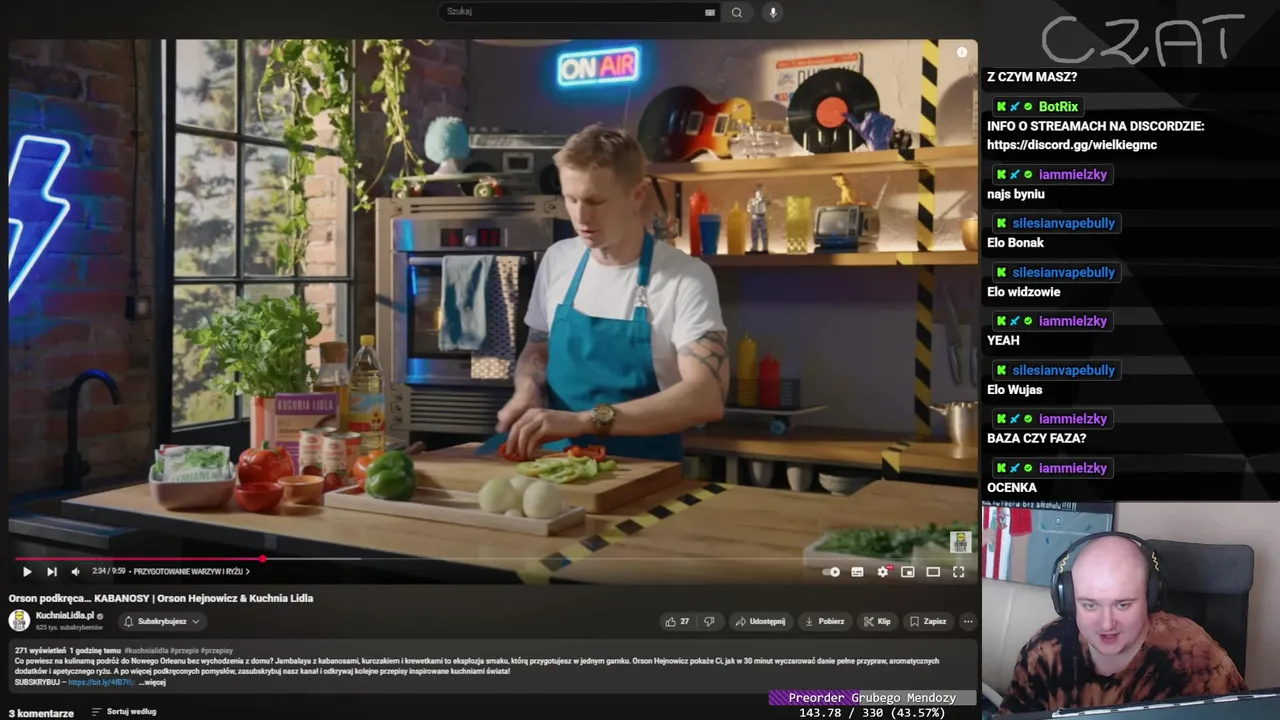The image size is (1280, 720).
Task: Click iammielzky above 'BAZA CZY FAZA?'
Action: pyautogui.click(x=1073, y=419)
